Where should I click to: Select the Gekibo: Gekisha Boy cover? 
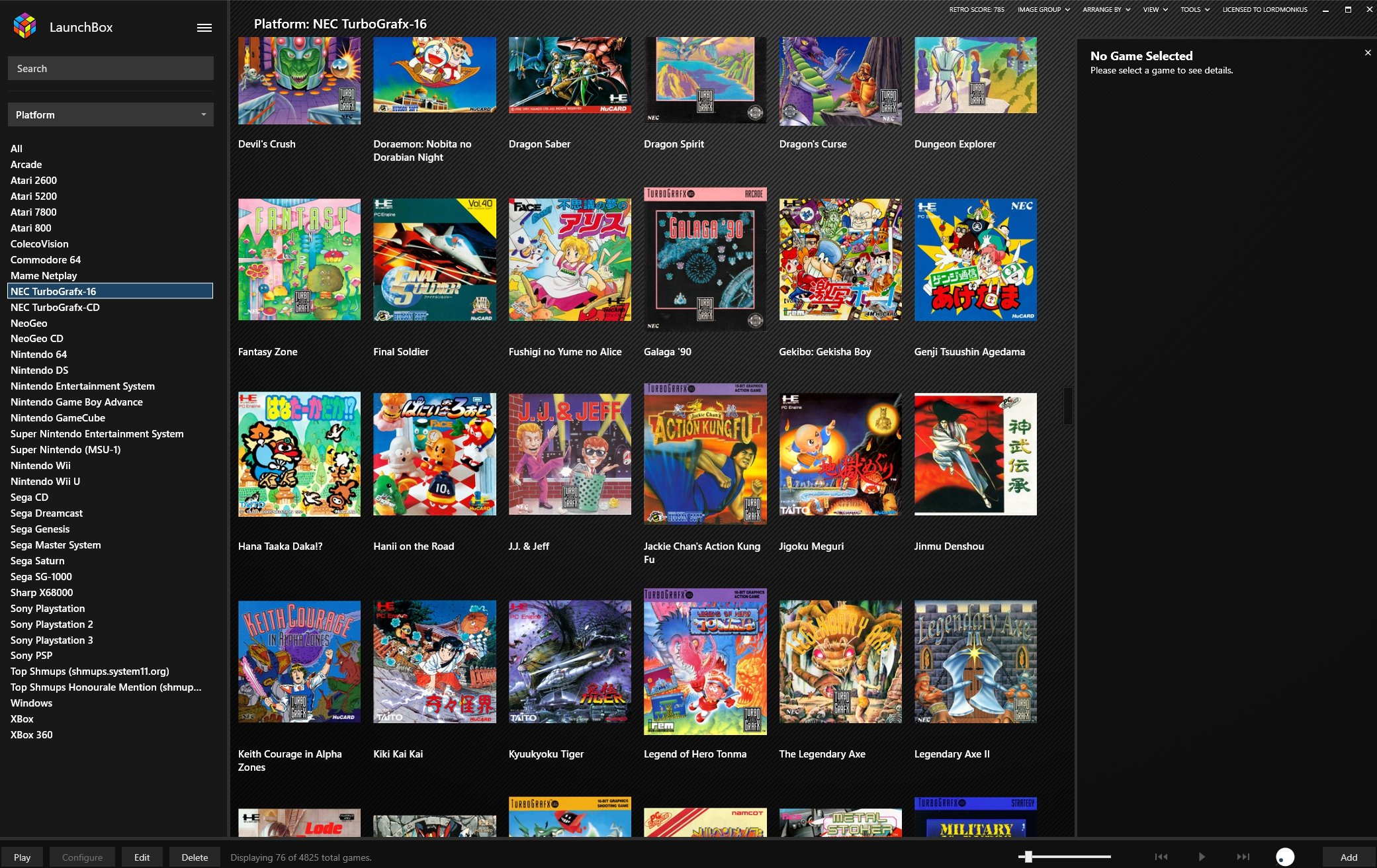tap(840, 259)
